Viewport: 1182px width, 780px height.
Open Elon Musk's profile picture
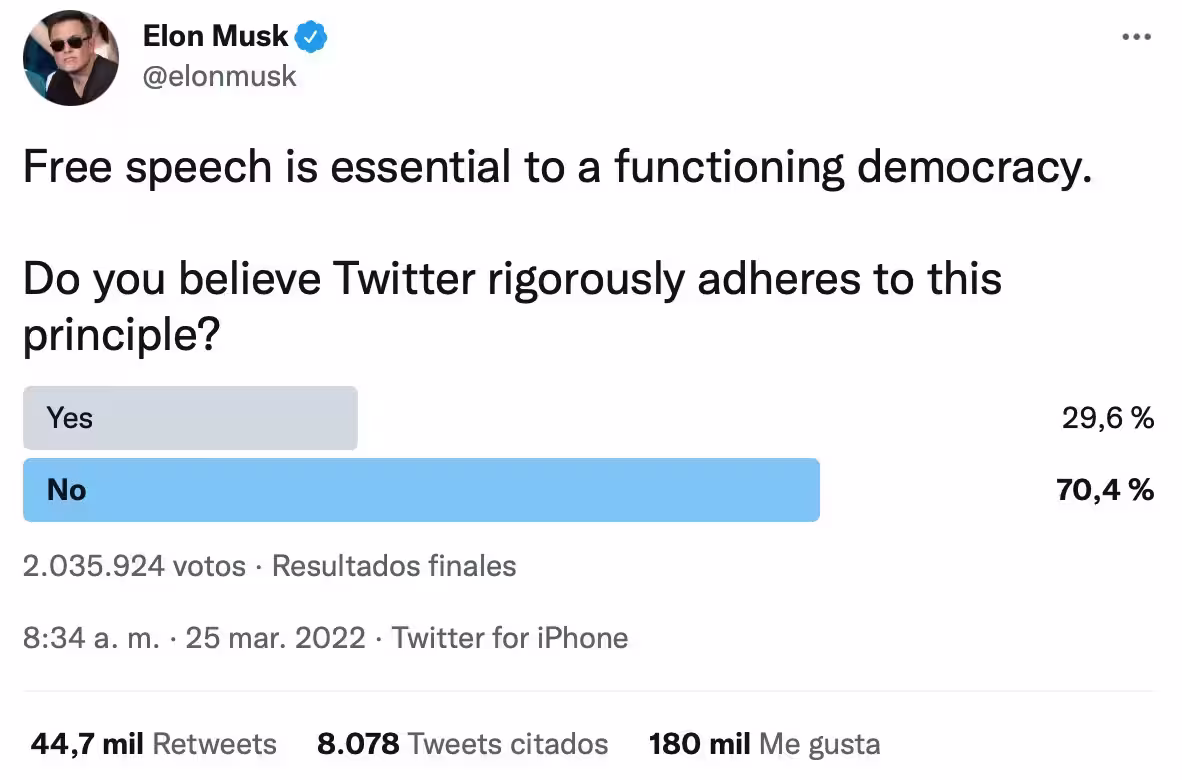(71, 58)
